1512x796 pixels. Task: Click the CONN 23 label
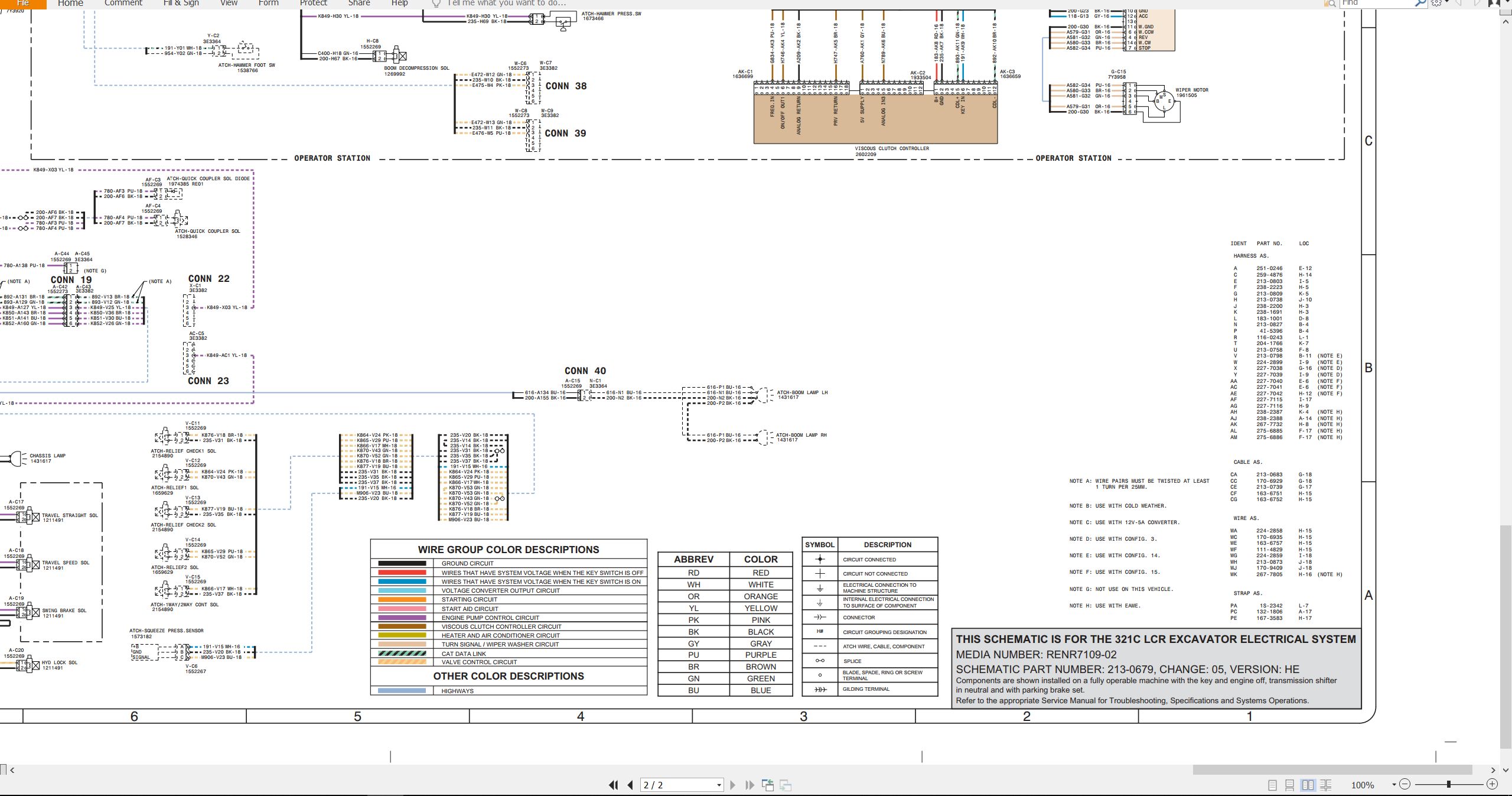pos(208,381)
